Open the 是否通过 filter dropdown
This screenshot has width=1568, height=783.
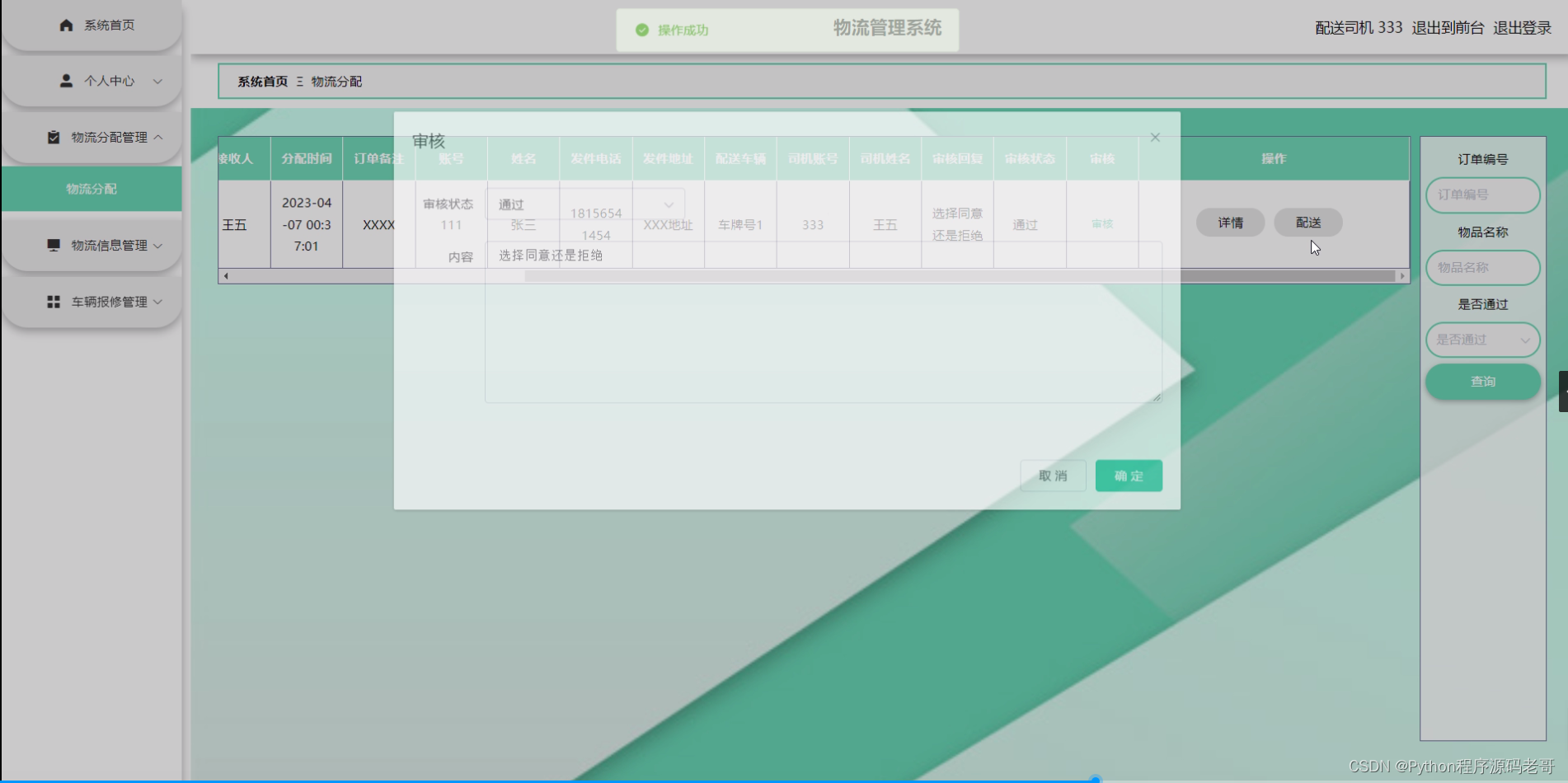[1483, 340]
